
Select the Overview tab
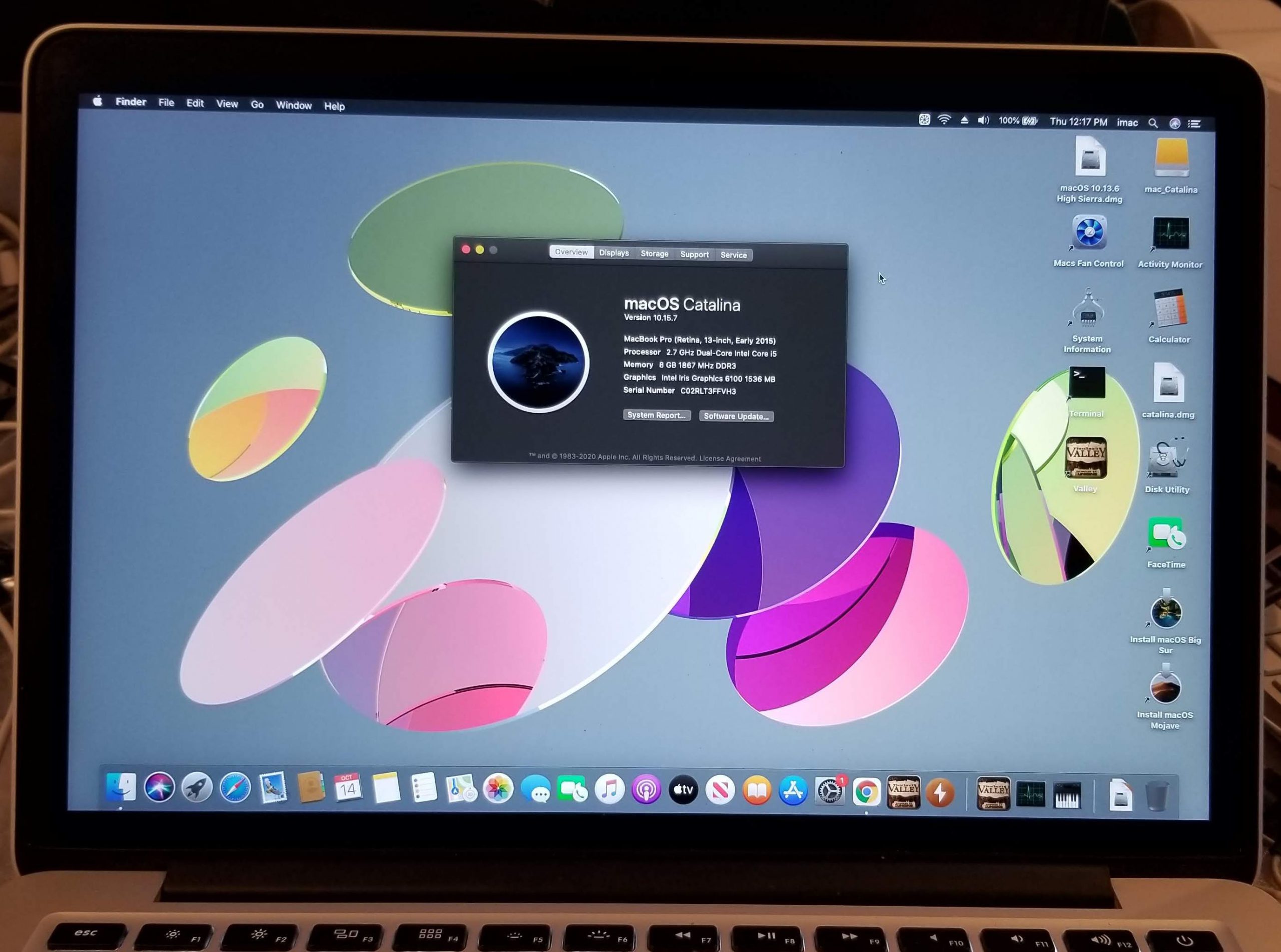coord(571,252)
